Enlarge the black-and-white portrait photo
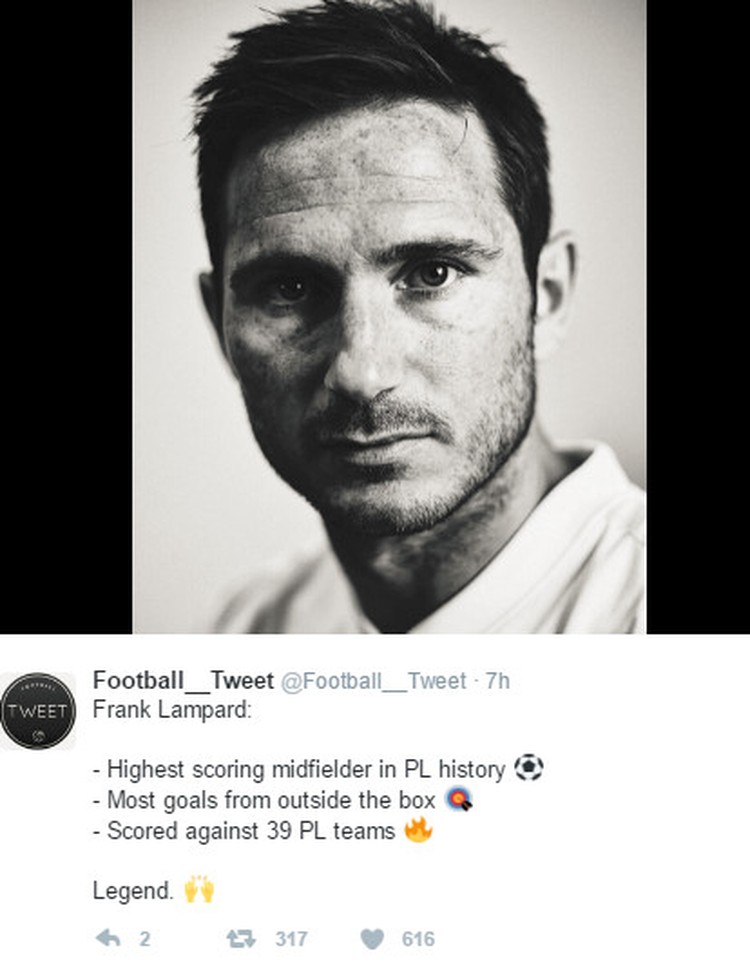Image resolution: width=750 pixels, height=975 pixels. pos(389,317)
